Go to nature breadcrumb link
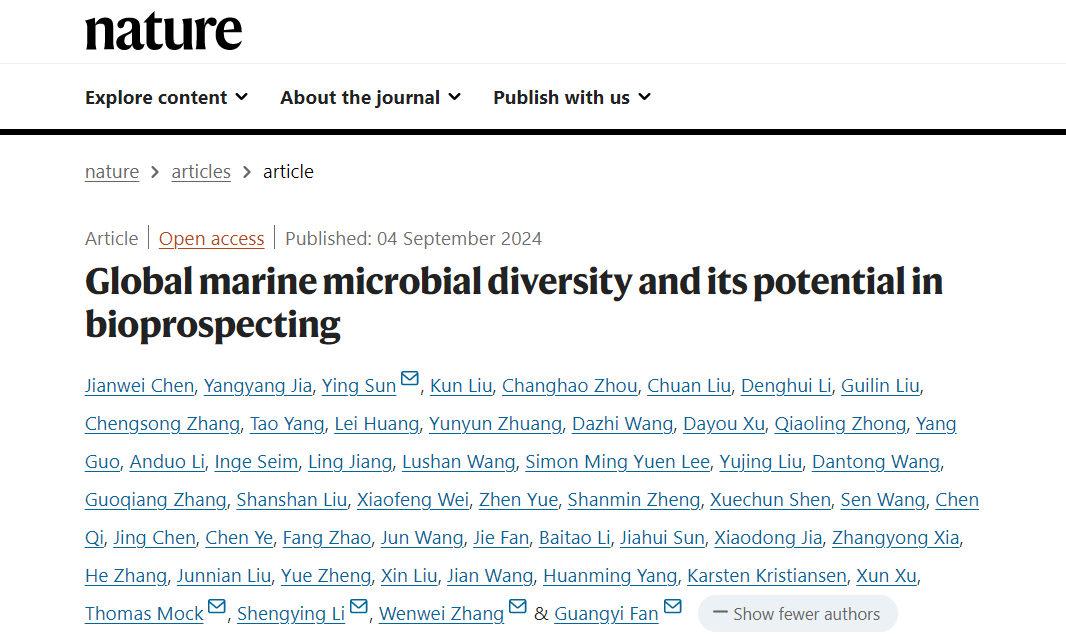 (112, 172)
